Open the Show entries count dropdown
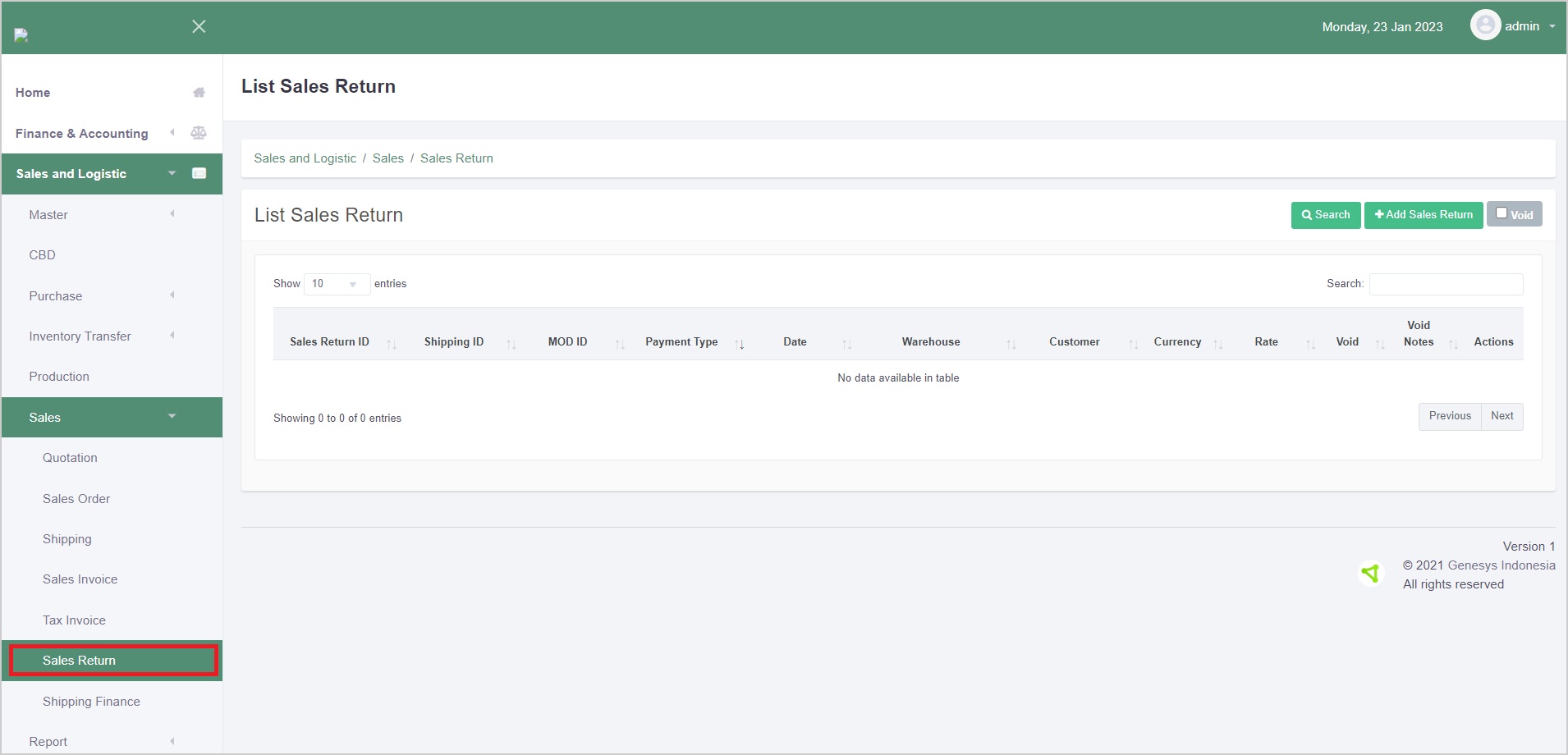Viewport: 1568px width, 755px height. (x=337, y=284)
